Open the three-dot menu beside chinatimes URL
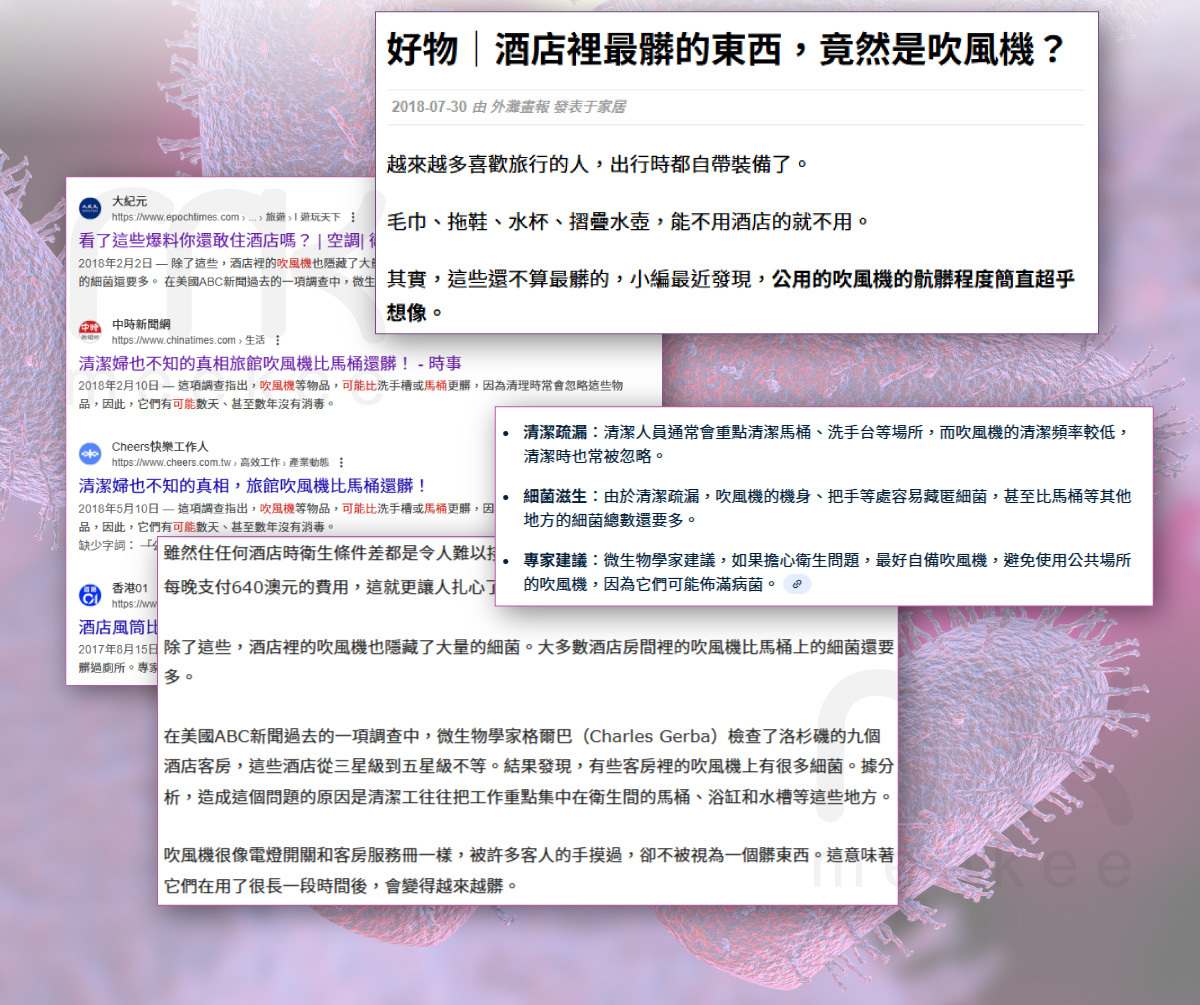Image resolution: width=1200 pixels, height=1005 pixels. point(277,340)
